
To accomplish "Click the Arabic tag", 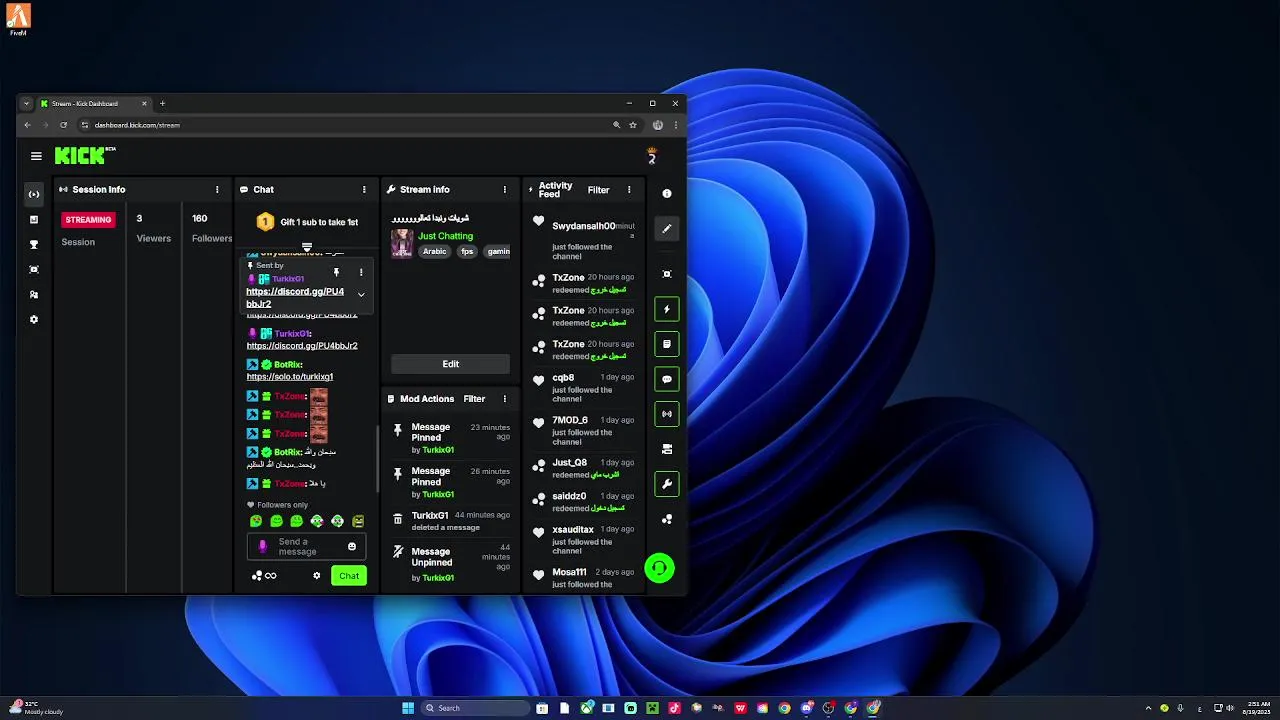I will click(434, 252).
